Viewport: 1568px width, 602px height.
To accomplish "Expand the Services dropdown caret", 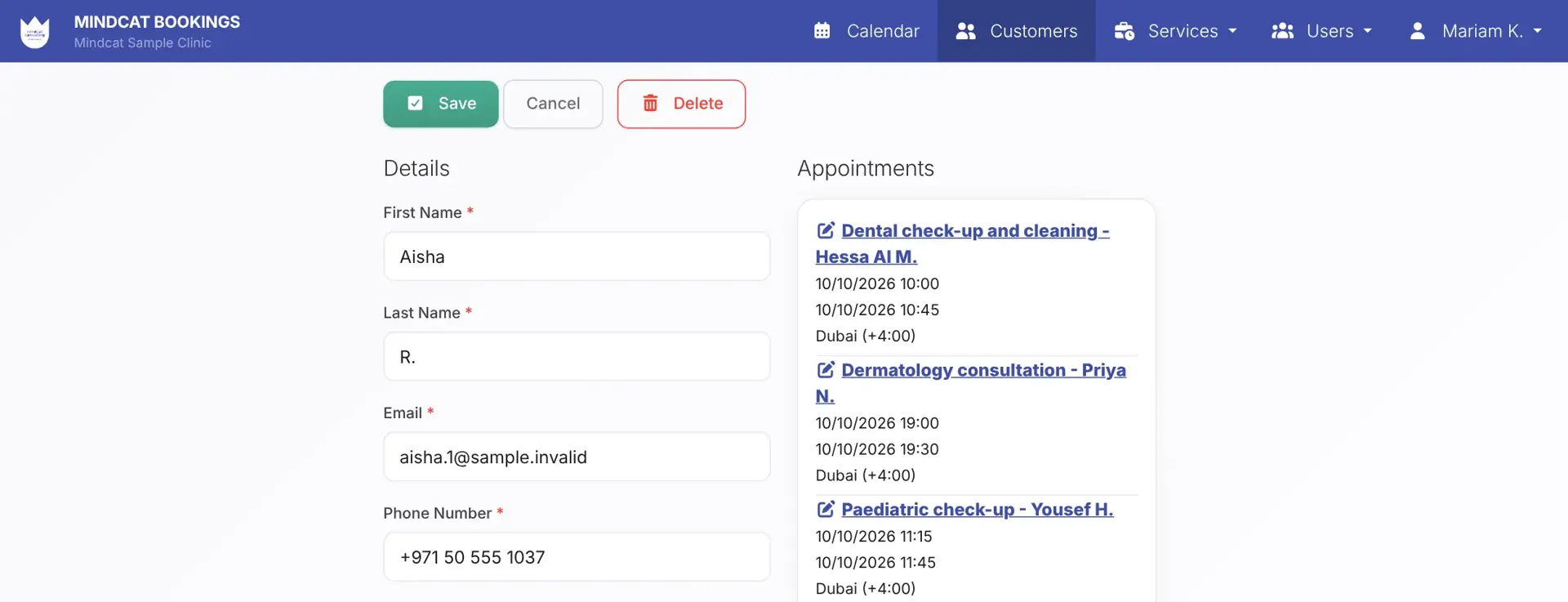I will [1232, 31].
